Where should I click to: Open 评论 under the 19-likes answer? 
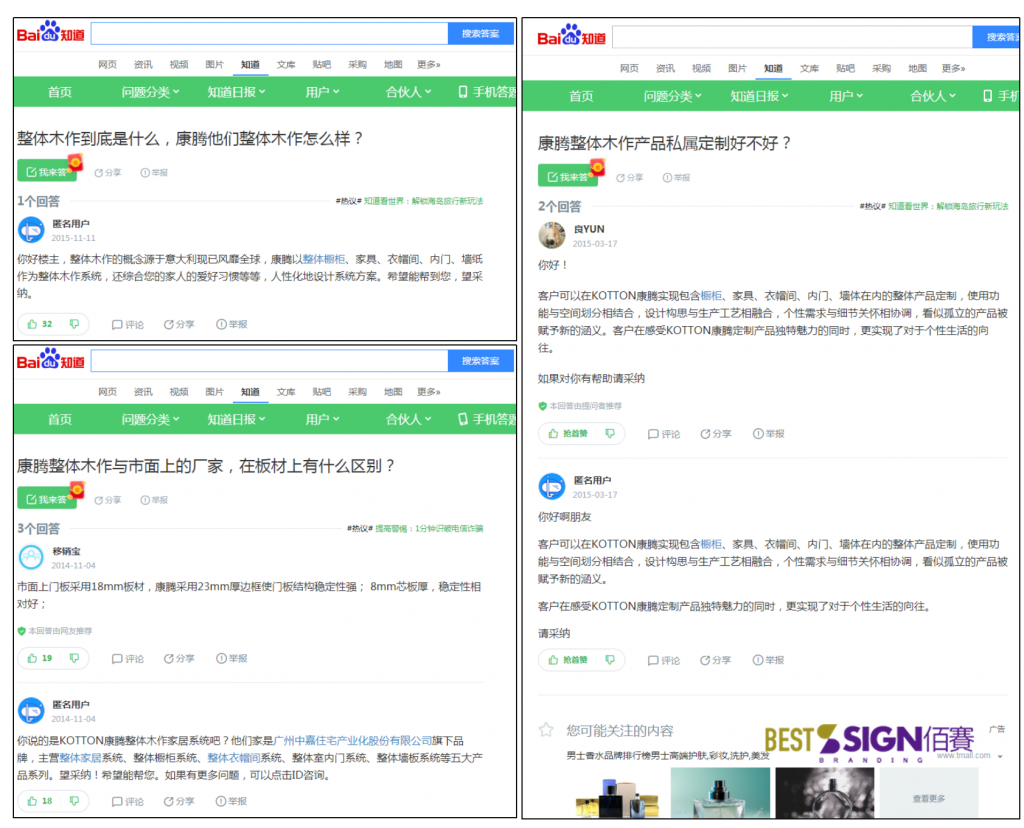(128, 659)
